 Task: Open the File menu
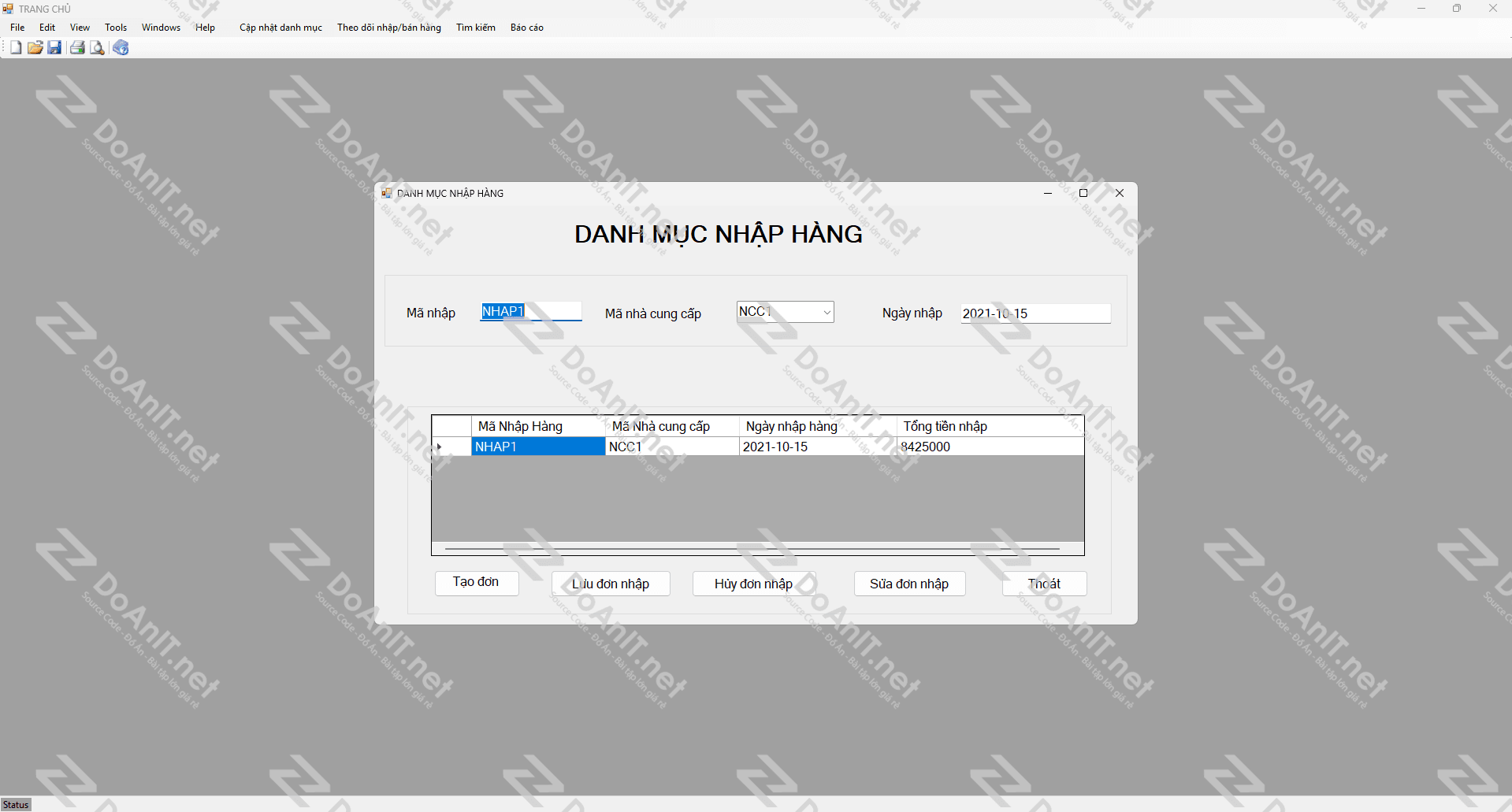coord(17,28)
